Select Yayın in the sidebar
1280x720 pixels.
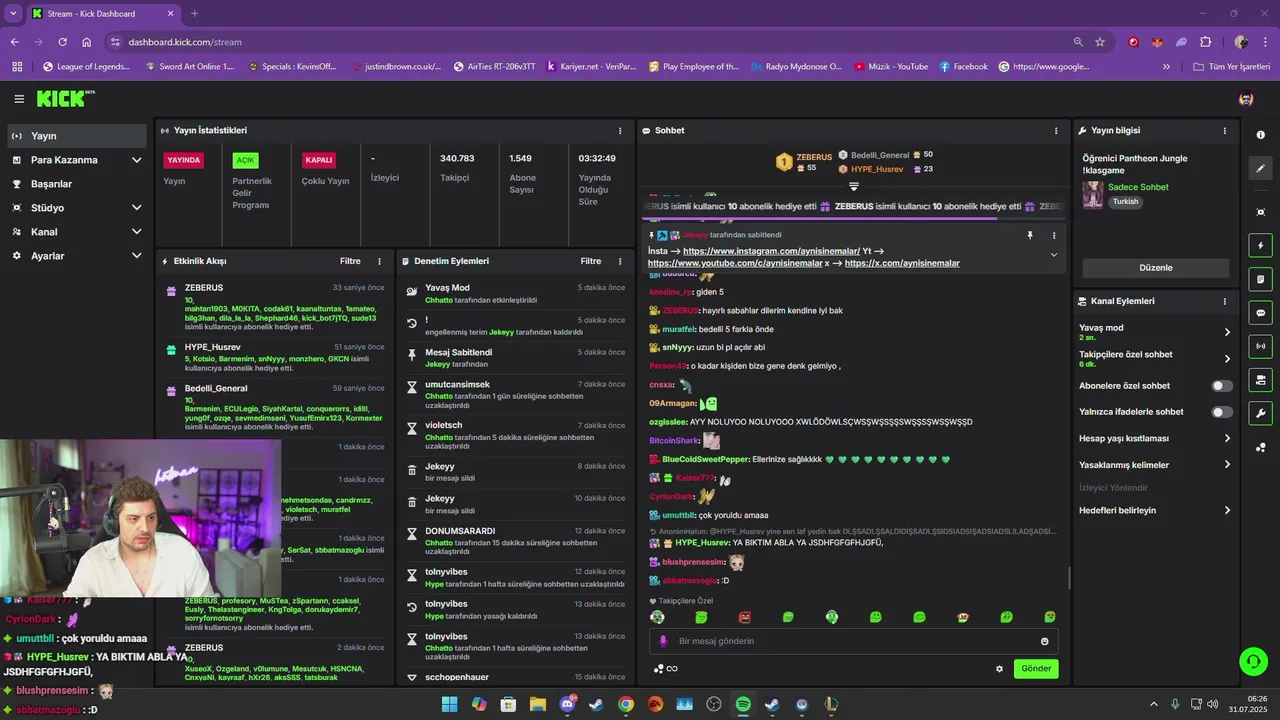coord(76,136)
